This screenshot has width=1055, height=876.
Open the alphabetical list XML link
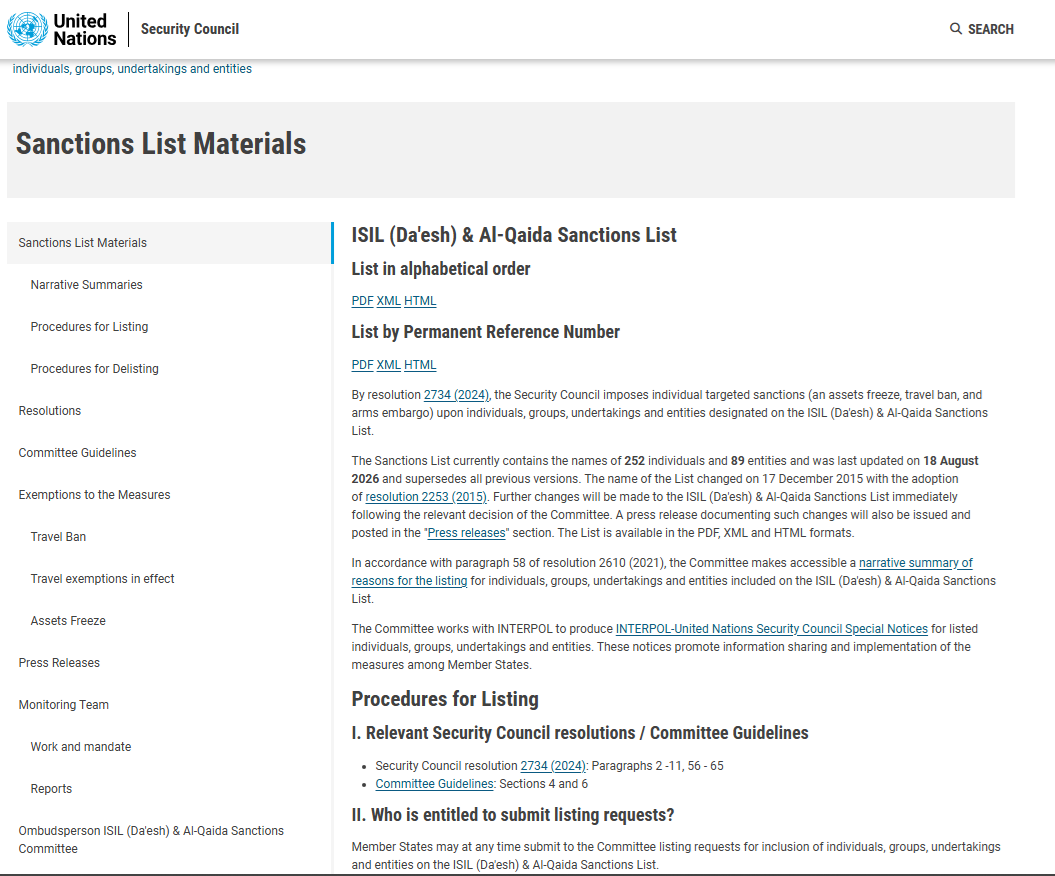click(388, 301)
